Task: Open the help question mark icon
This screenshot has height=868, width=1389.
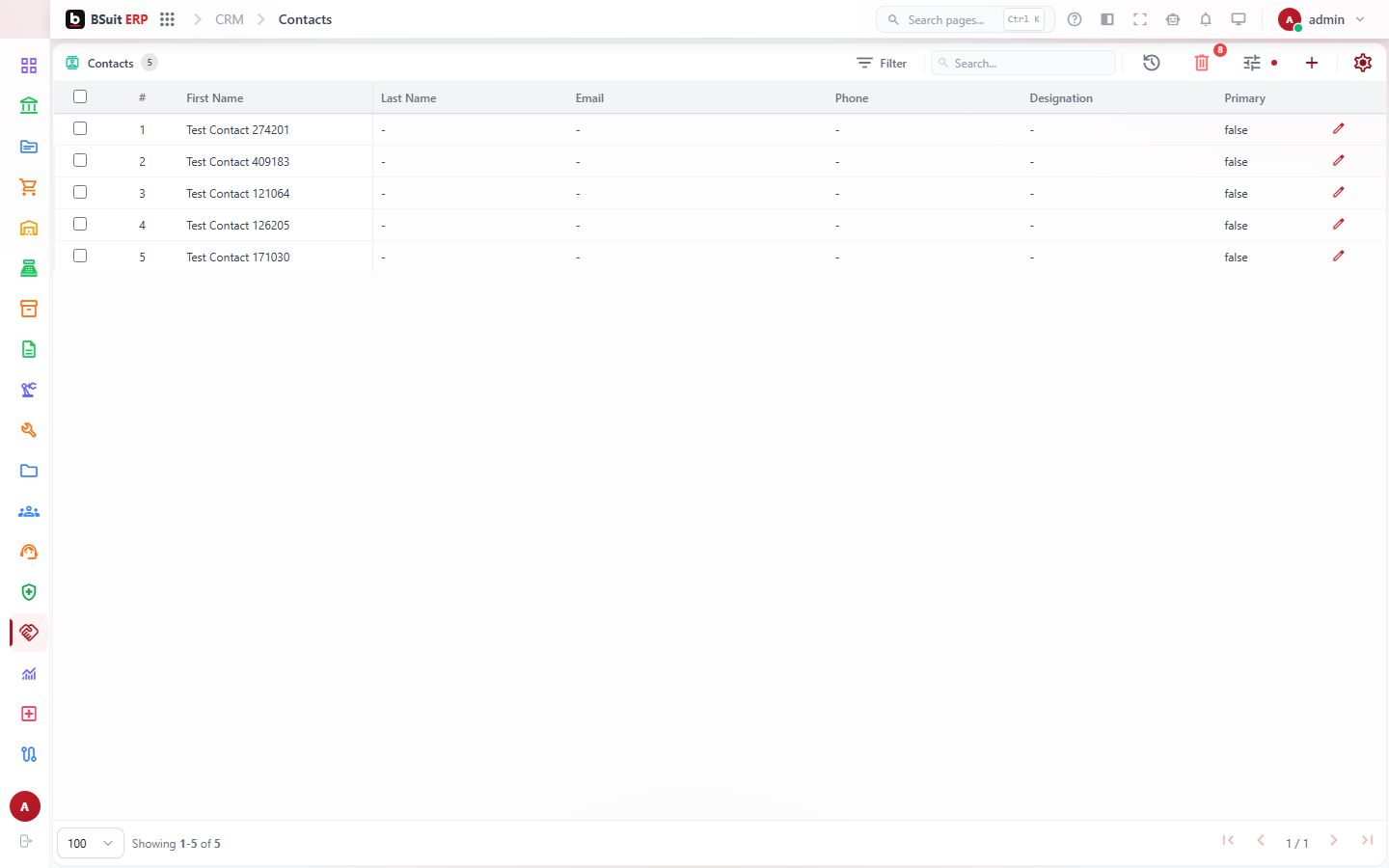Action: point(1075,19)
